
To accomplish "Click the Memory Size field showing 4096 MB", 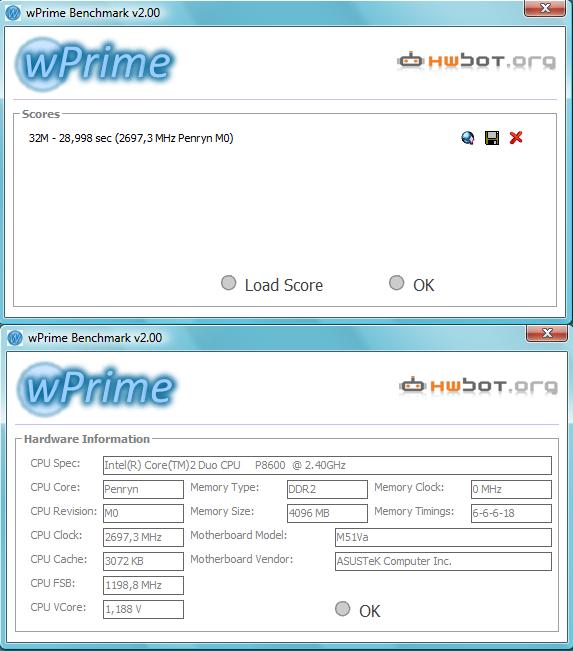I will click(x=327, y=513).
